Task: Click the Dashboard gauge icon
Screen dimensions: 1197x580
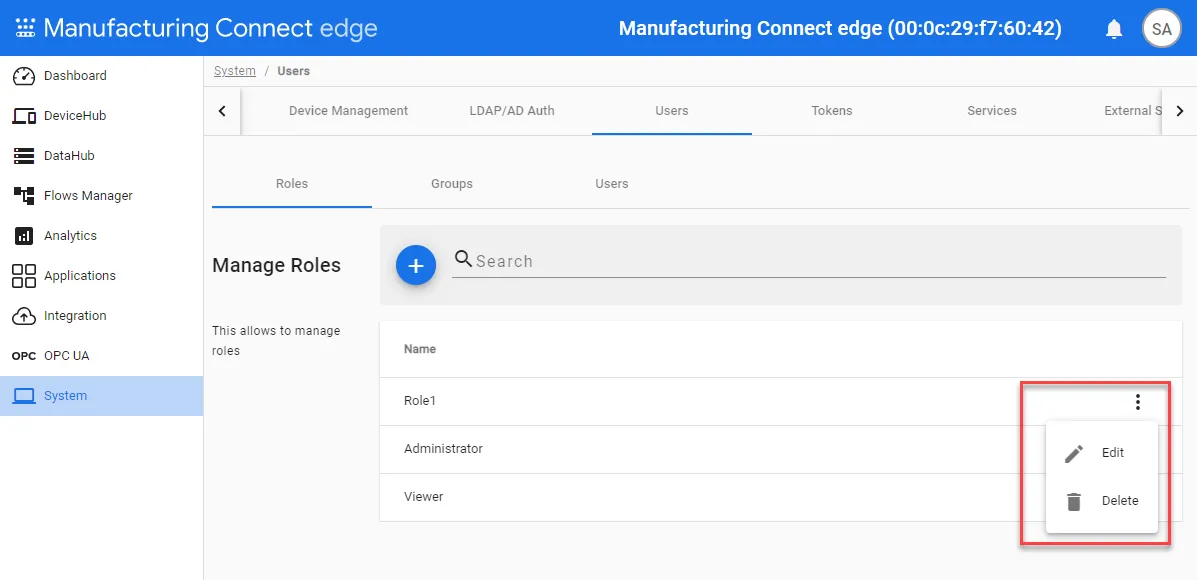Action: click(24, 76)
